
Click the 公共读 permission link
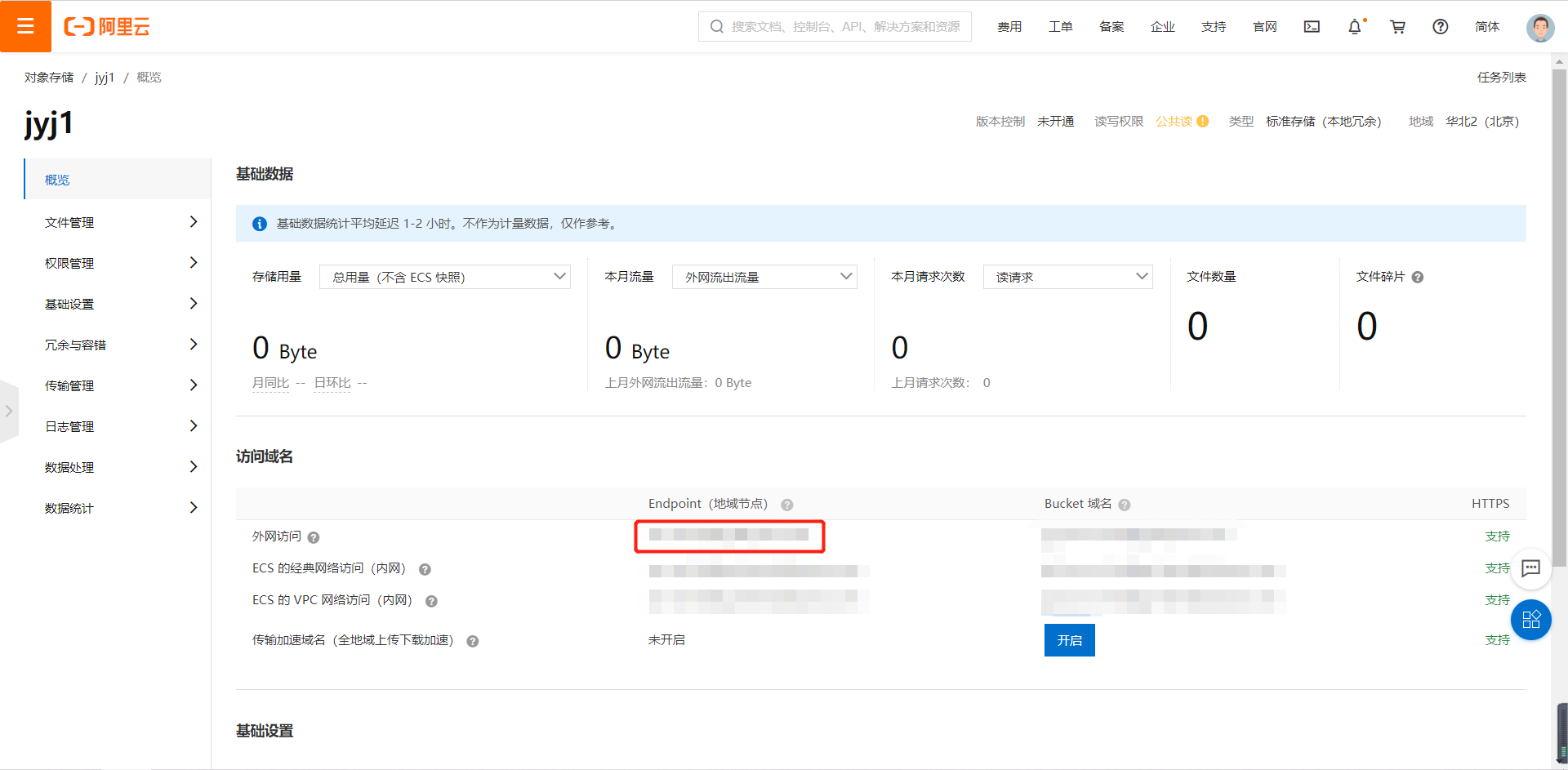point(1174,122)
